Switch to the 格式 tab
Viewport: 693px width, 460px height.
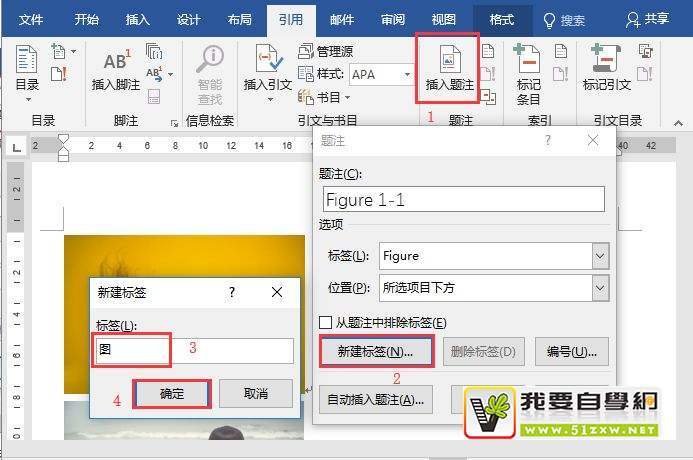(x=502, y=20)
